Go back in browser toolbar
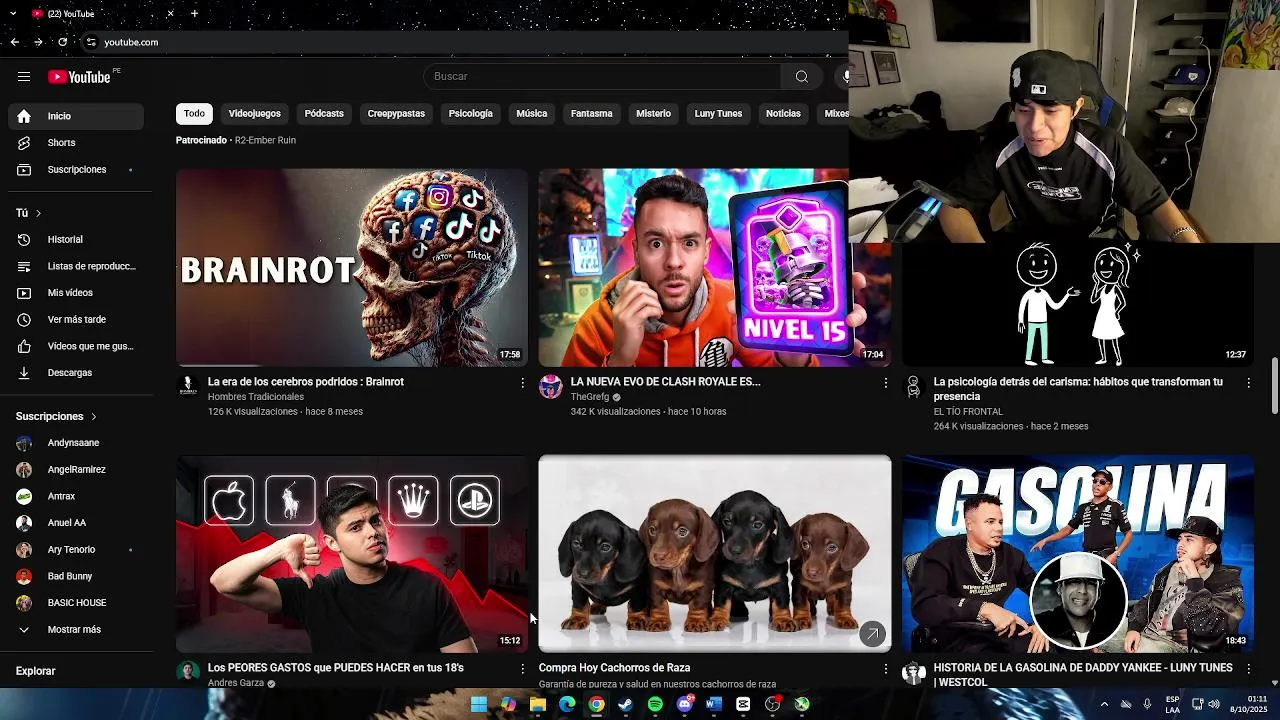 click(14, 42)
